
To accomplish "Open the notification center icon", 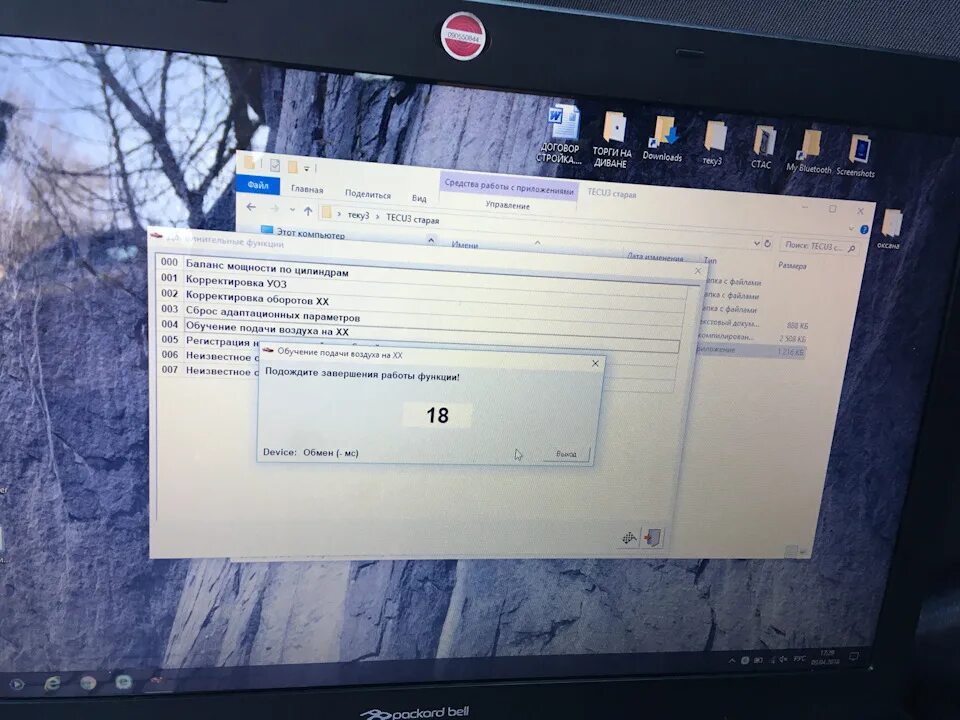I will coord(853,657).
